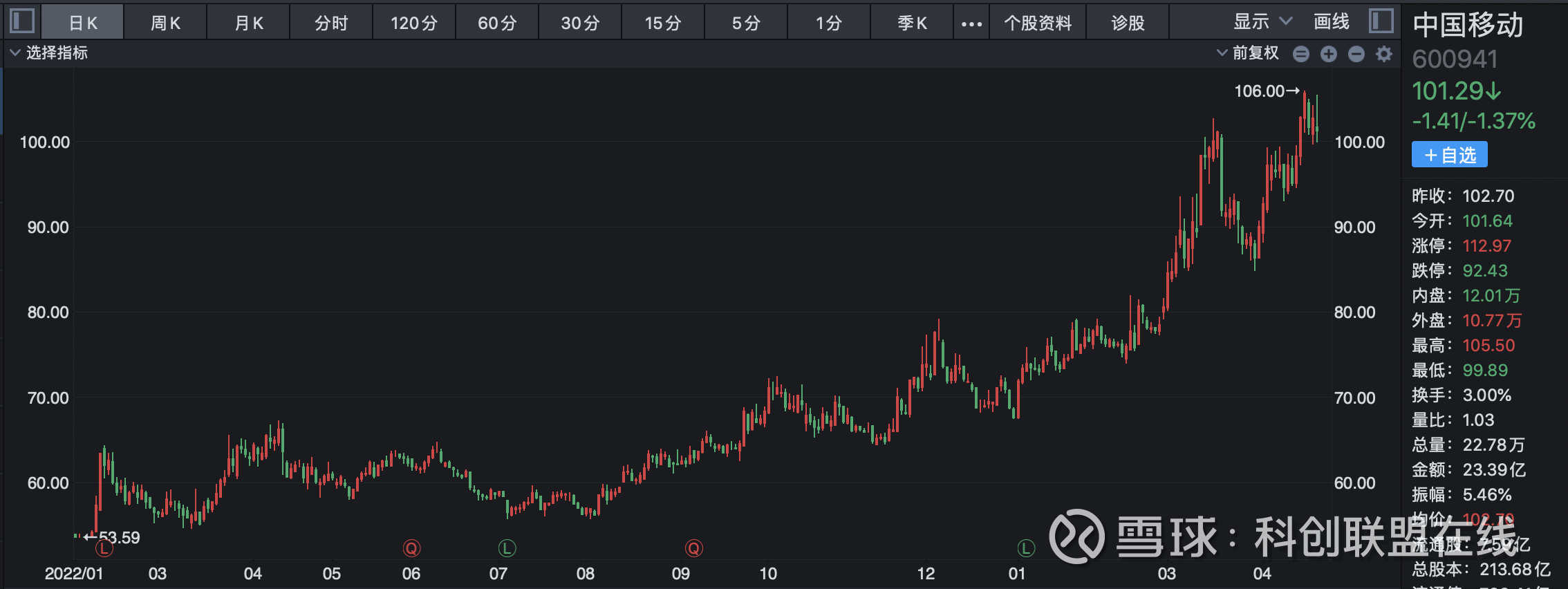Screen dimensions: 1568x589
Task: Select the 5分 period tab
Action: [746, 23]
